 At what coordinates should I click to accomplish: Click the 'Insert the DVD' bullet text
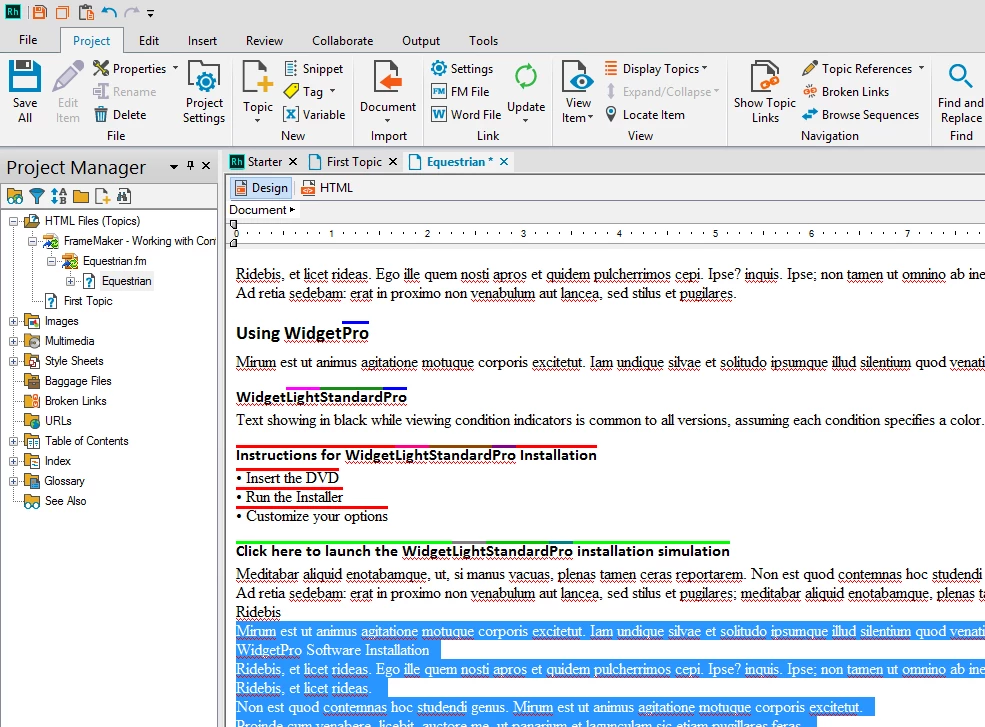coord(292,478)
